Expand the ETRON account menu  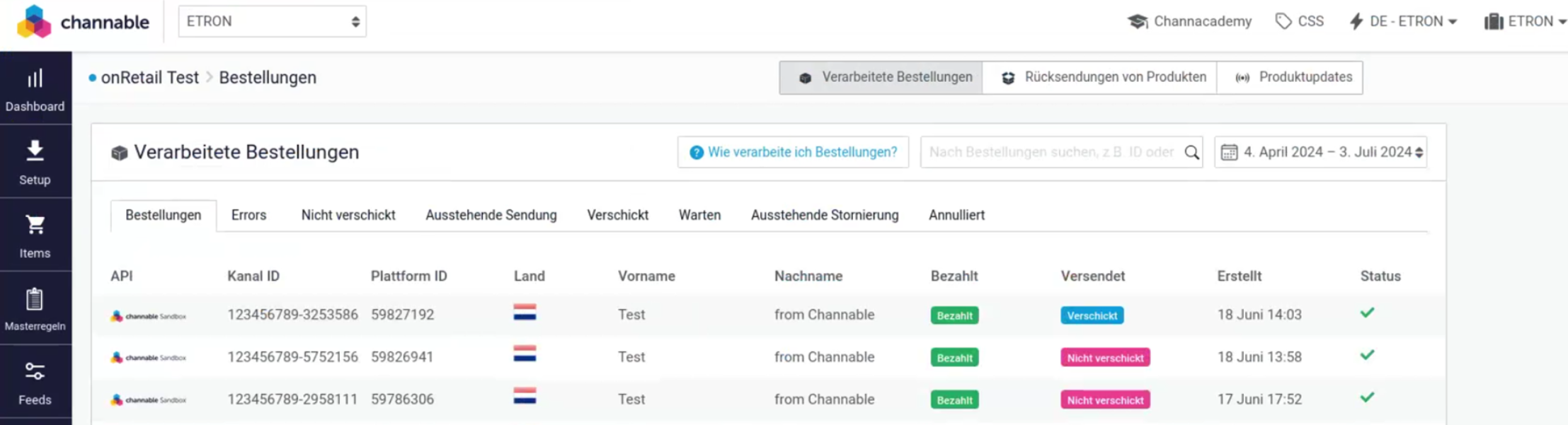tap(1525, 22)
